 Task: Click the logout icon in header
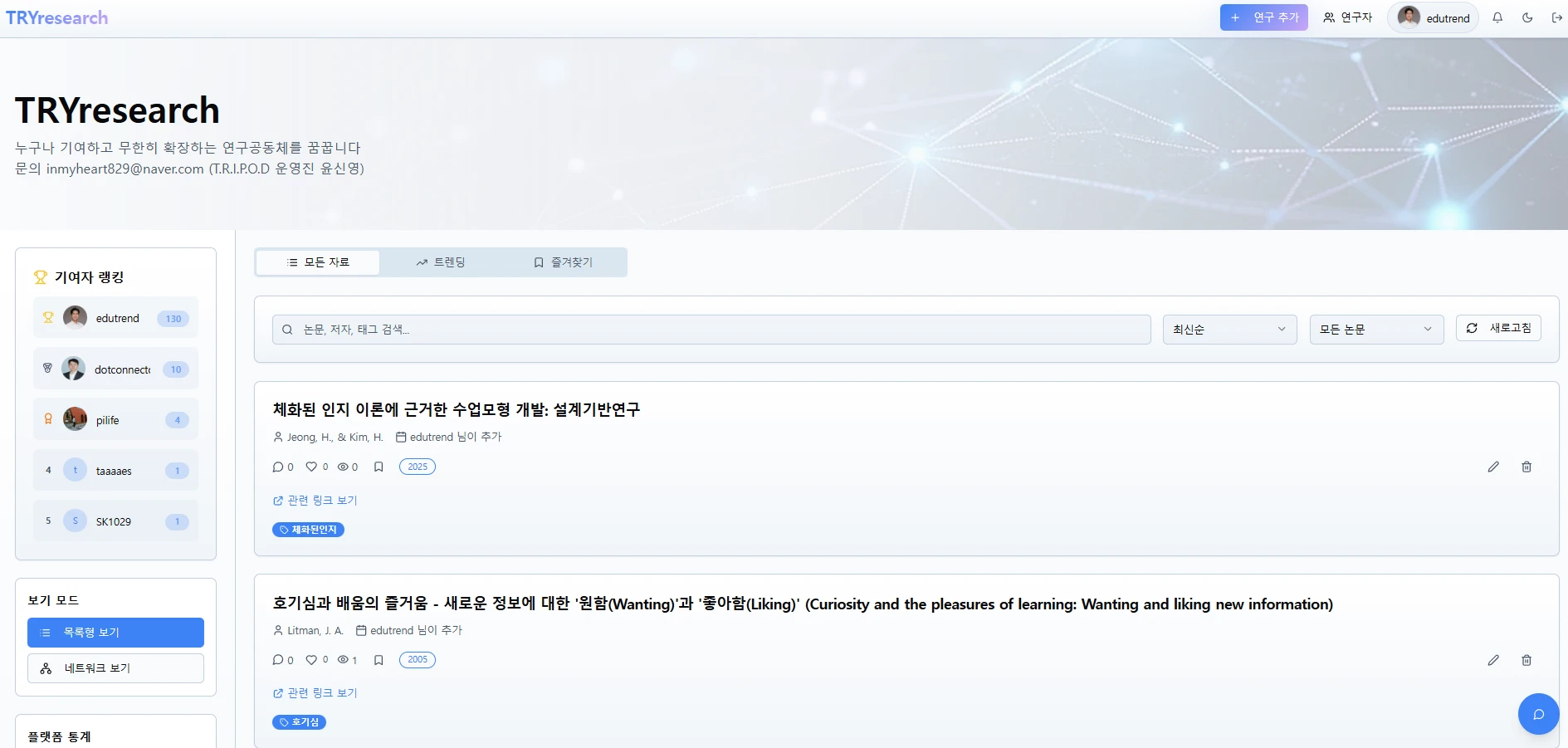[x=1556, y=17]
